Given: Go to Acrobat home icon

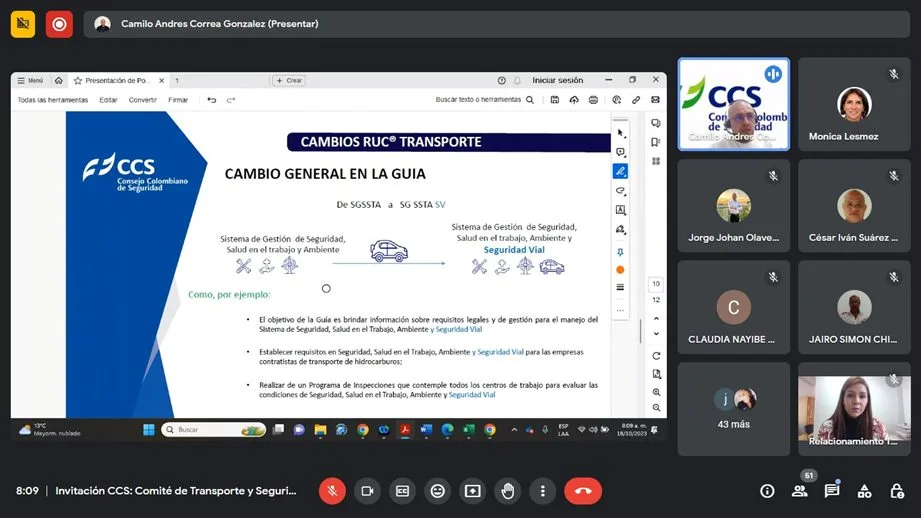Looking at the screenshot, I should click(59, 80).
